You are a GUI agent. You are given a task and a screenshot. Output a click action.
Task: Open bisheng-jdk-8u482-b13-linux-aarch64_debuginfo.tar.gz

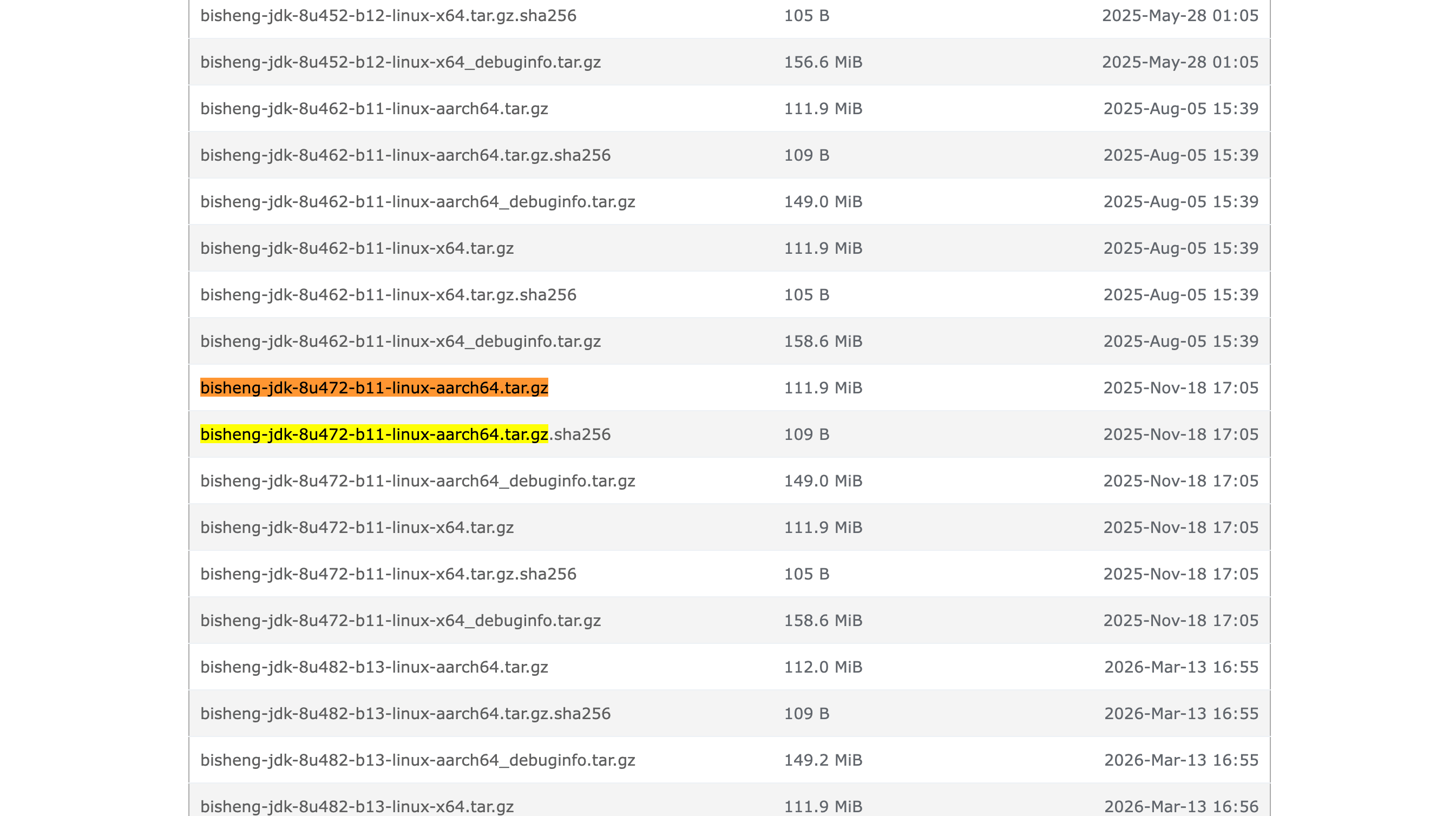click(417, 760)
